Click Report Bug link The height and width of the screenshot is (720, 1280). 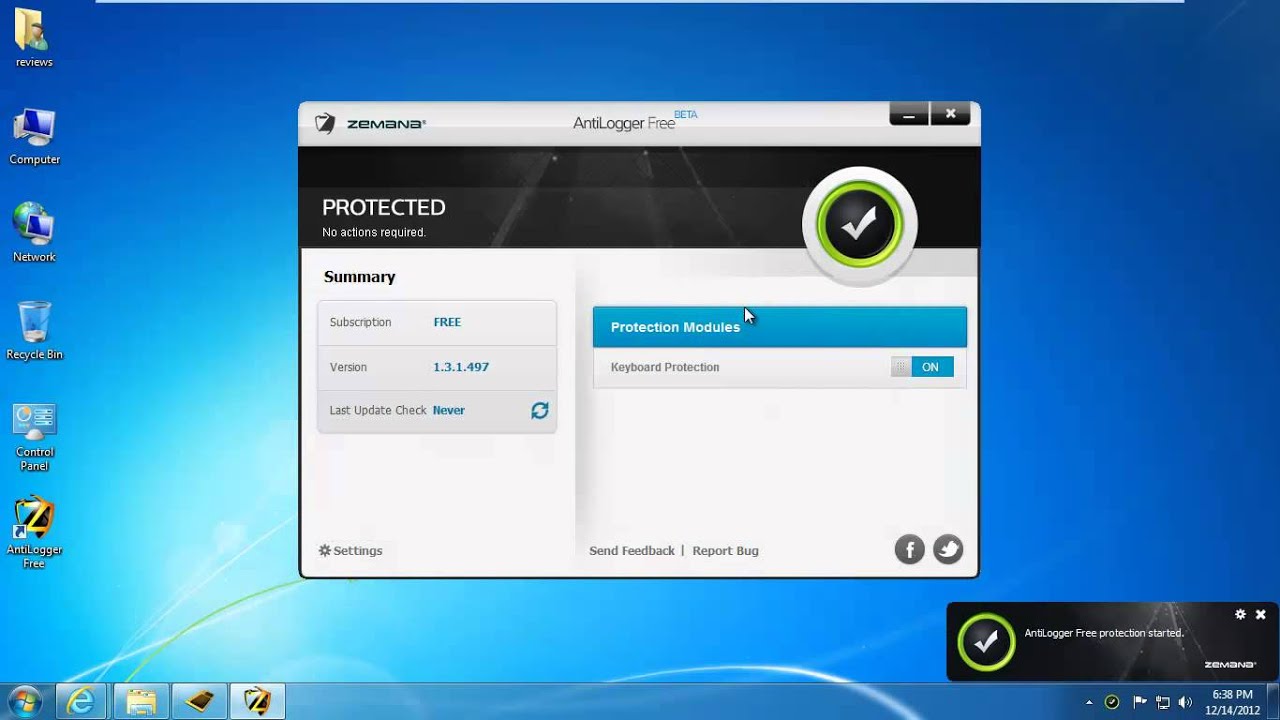click(725, 551)
